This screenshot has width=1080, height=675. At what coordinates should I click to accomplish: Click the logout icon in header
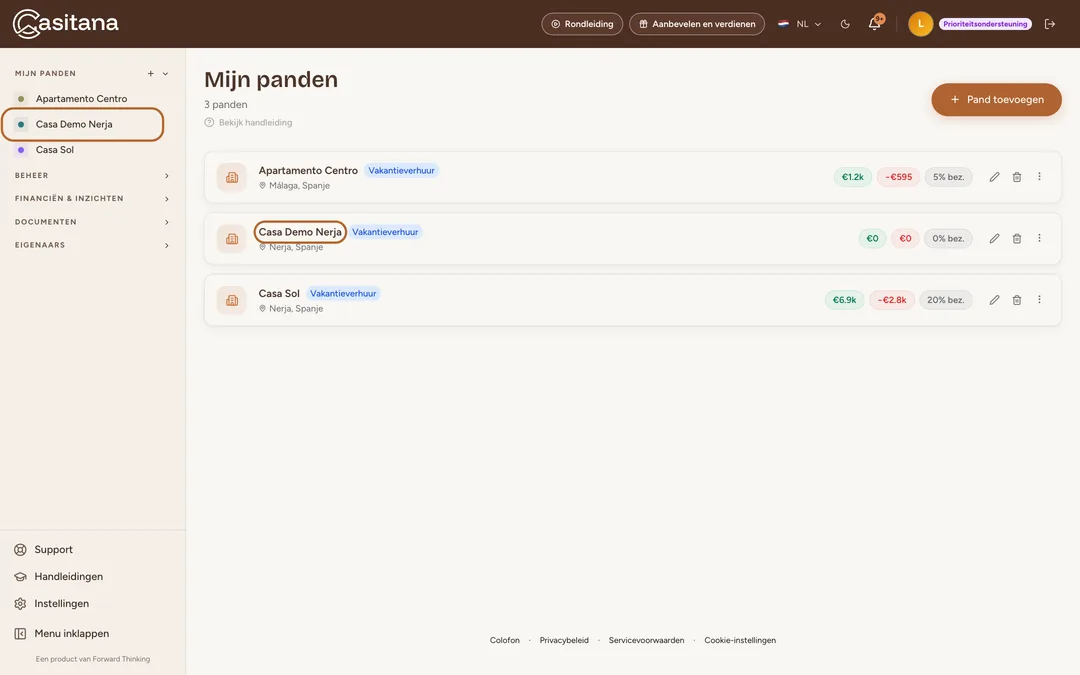[x=1050, y=24]
